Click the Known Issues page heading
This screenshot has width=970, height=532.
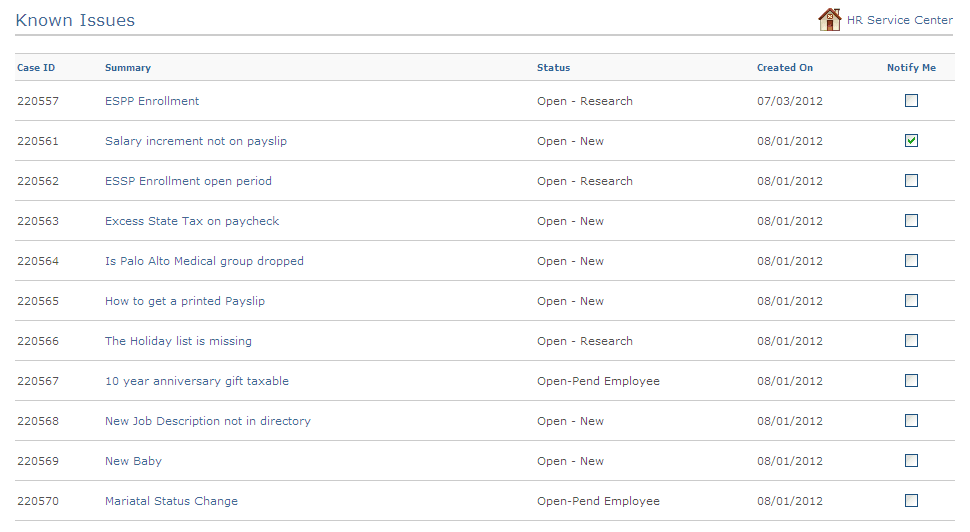pos(75,20)
